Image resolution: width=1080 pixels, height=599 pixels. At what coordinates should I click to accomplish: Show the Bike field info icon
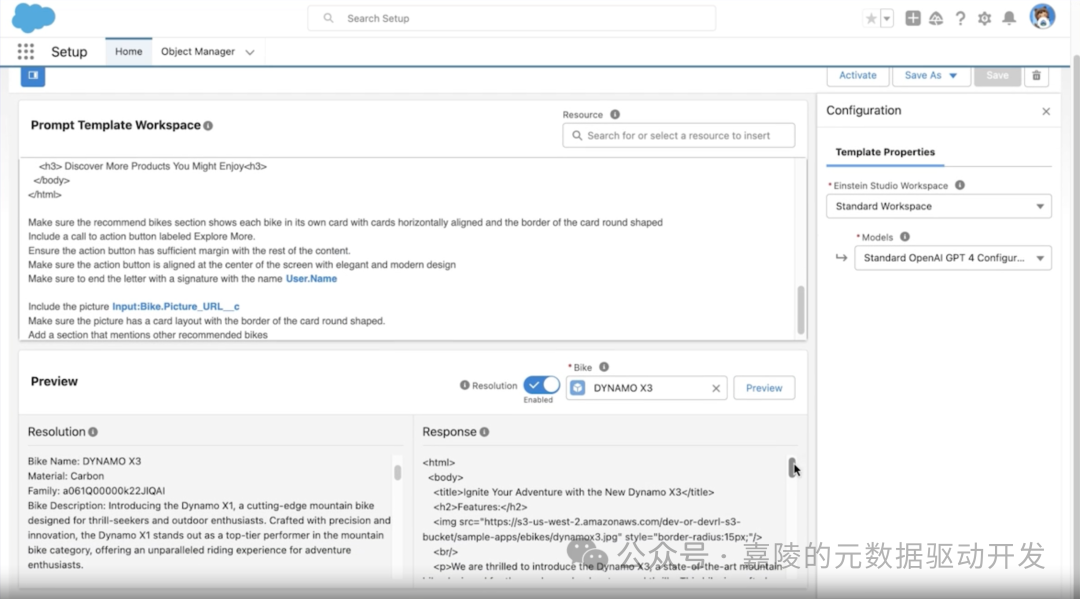604,367
